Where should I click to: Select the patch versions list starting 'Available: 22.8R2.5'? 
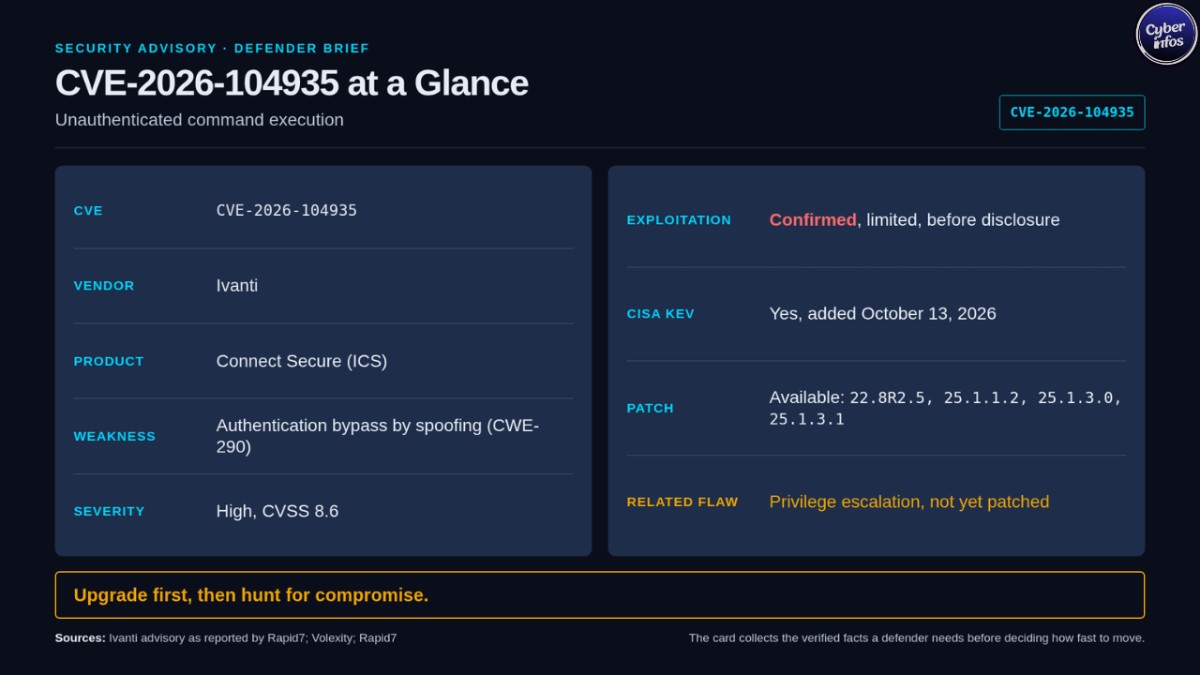(946, 408)
